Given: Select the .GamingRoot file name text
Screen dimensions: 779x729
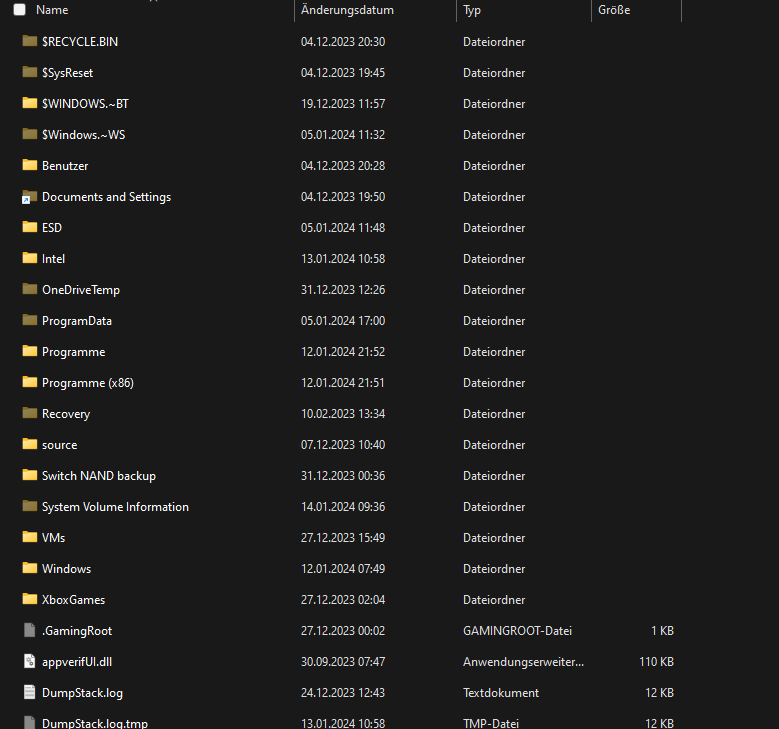Looking at the screenshot, I should tap(77, 631).
